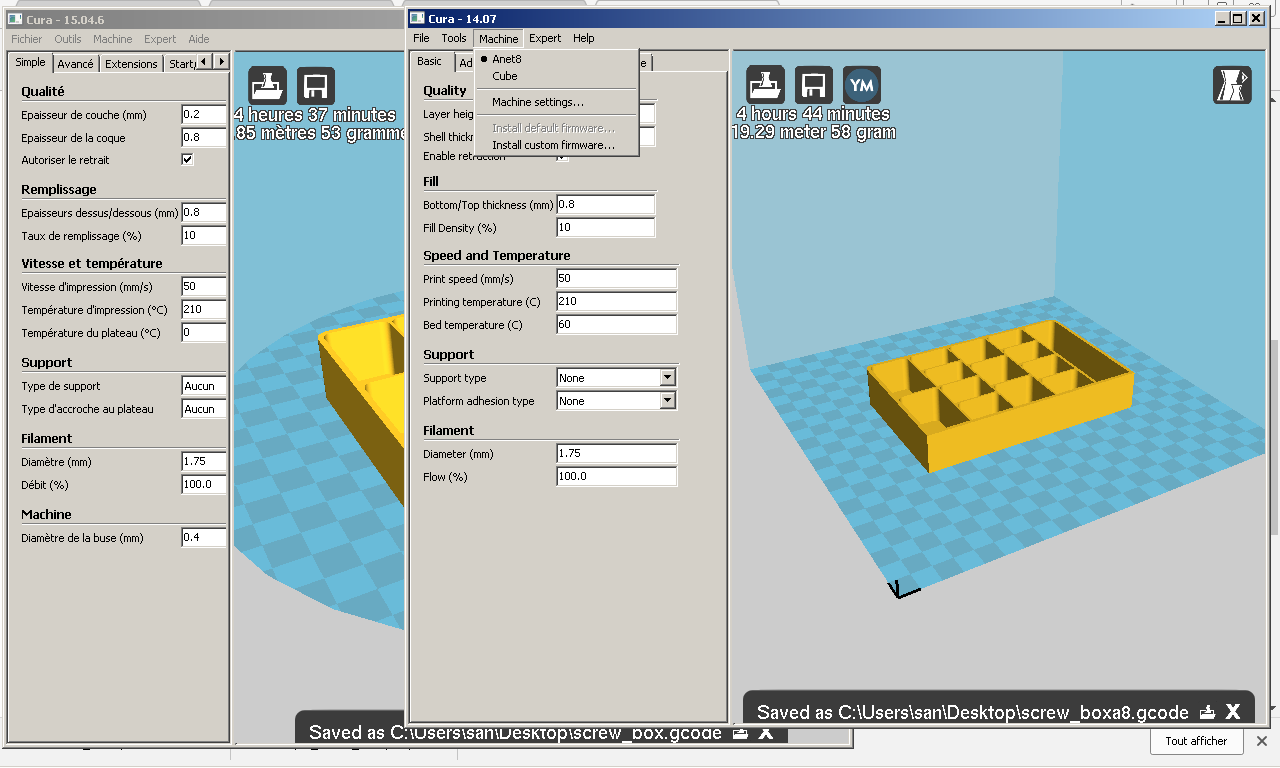1280x768 pixels.
Task: Click the Débit (%) field
Action: pyautogui.click(x=204, y=484)
